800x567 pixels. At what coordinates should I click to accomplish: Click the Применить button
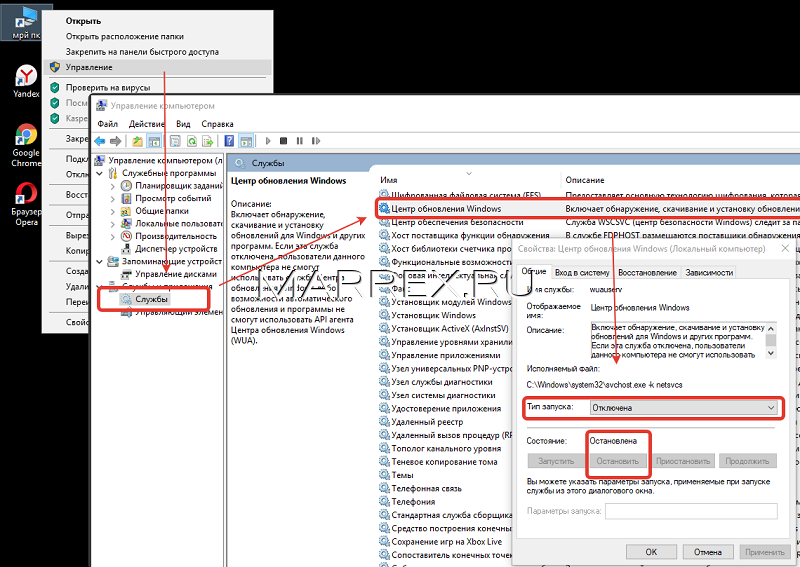(x=764, y=552)
